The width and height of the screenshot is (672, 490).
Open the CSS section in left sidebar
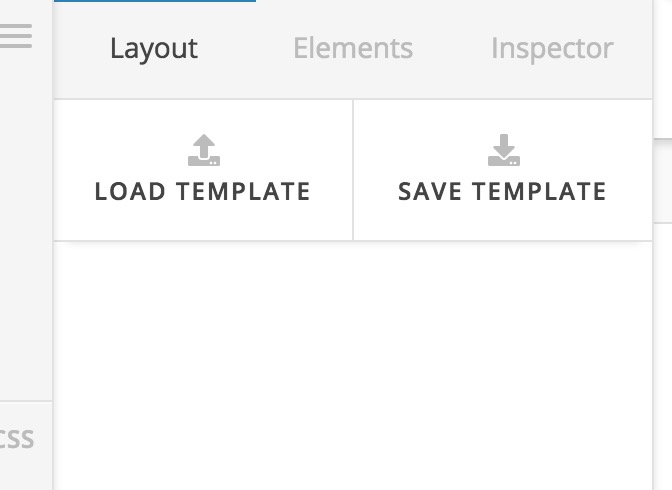[18, 438]
